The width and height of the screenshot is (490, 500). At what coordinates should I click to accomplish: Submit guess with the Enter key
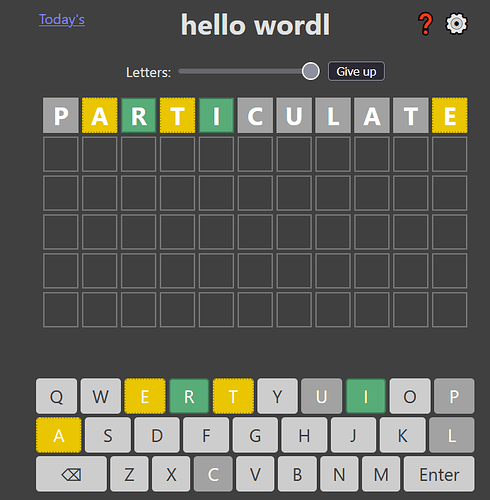(439, 474)
